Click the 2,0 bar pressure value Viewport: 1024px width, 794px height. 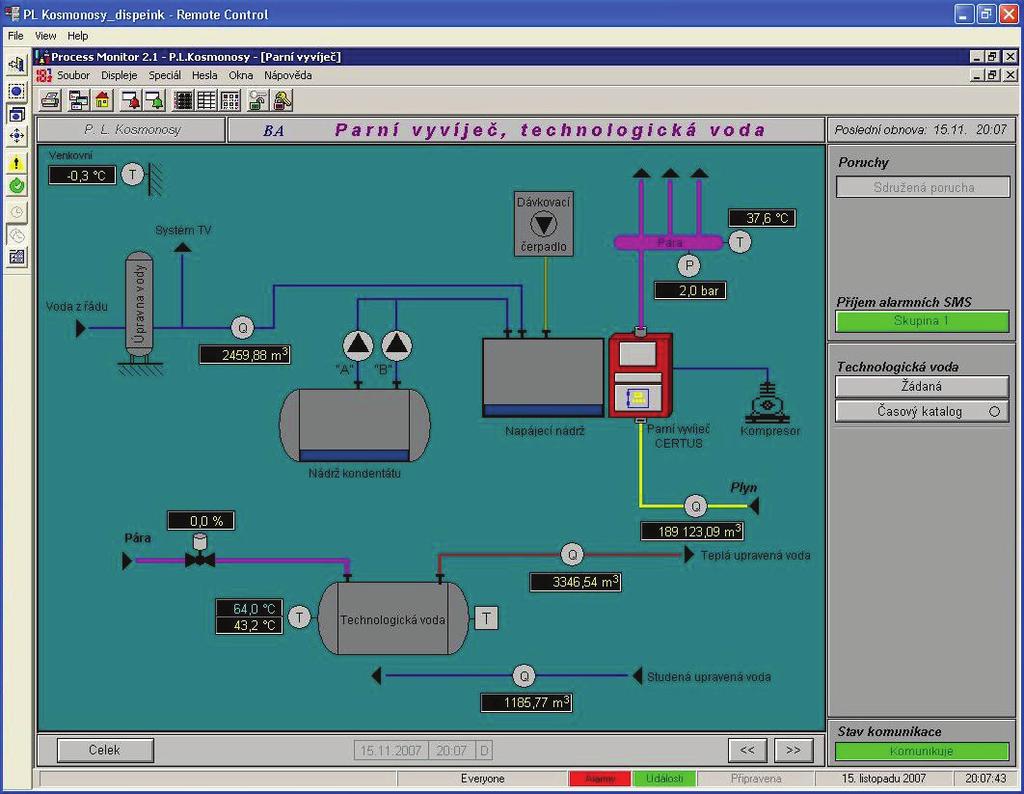[x=690, y=291]
